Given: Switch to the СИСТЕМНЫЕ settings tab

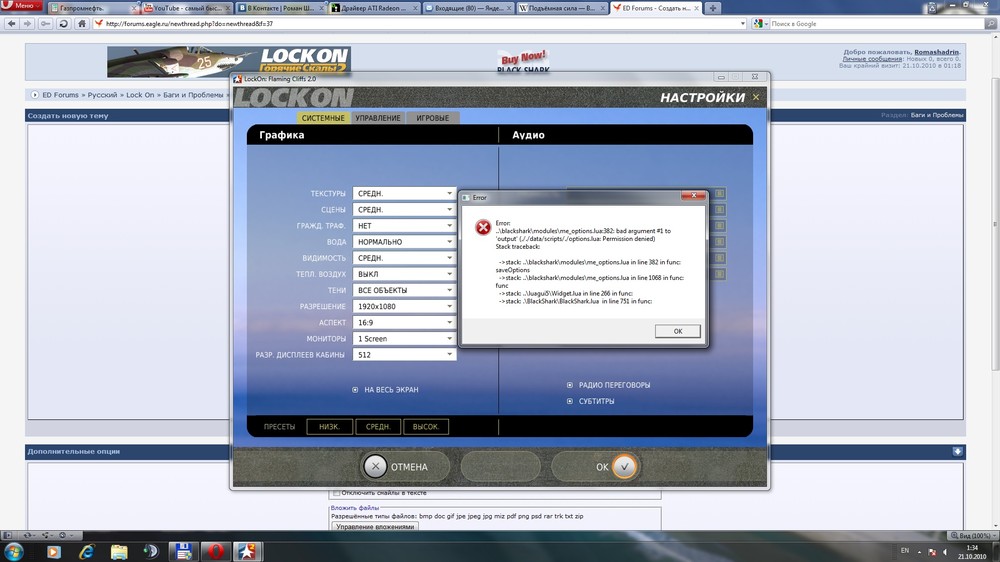Looking at the screenshot, I should pyautogui.click(x=323, y=118).
